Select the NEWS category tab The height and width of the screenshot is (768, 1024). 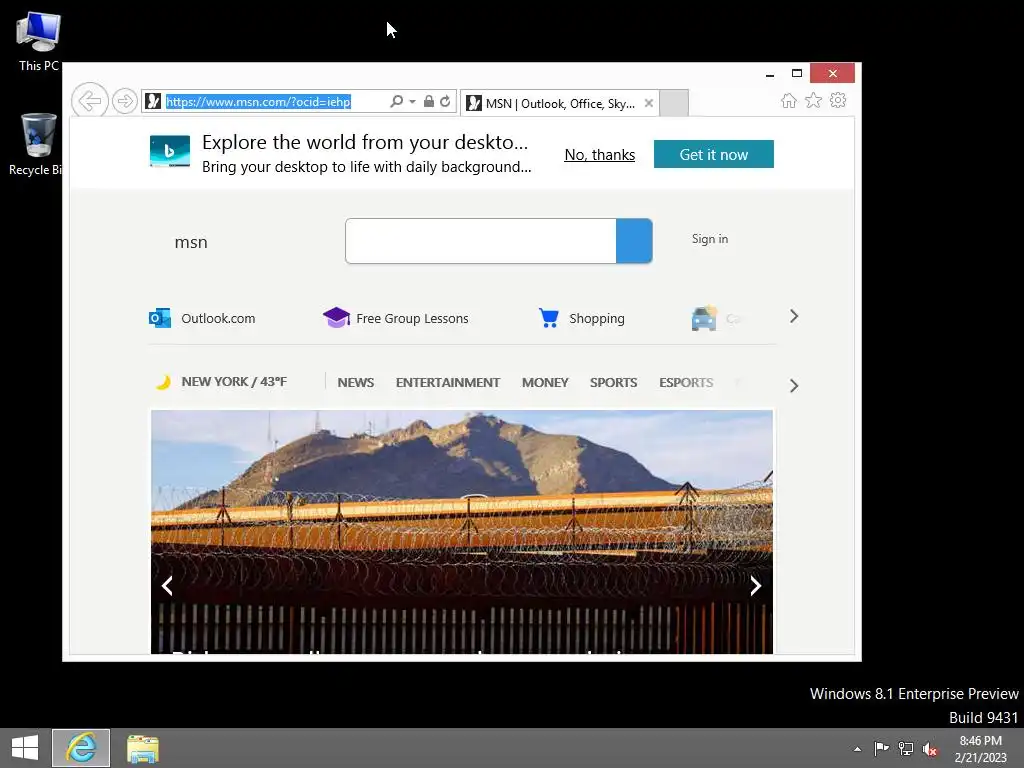tap(356, 383)
